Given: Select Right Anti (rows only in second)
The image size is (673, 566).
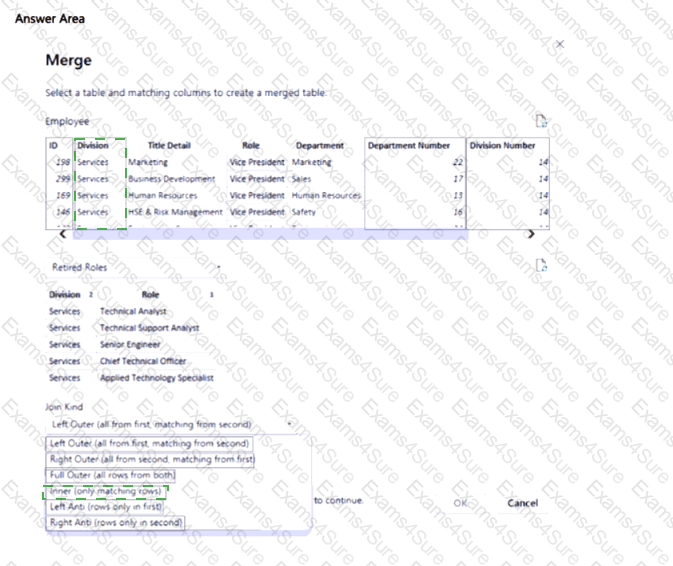Looking at the screenshot, I should click(116, 522).
